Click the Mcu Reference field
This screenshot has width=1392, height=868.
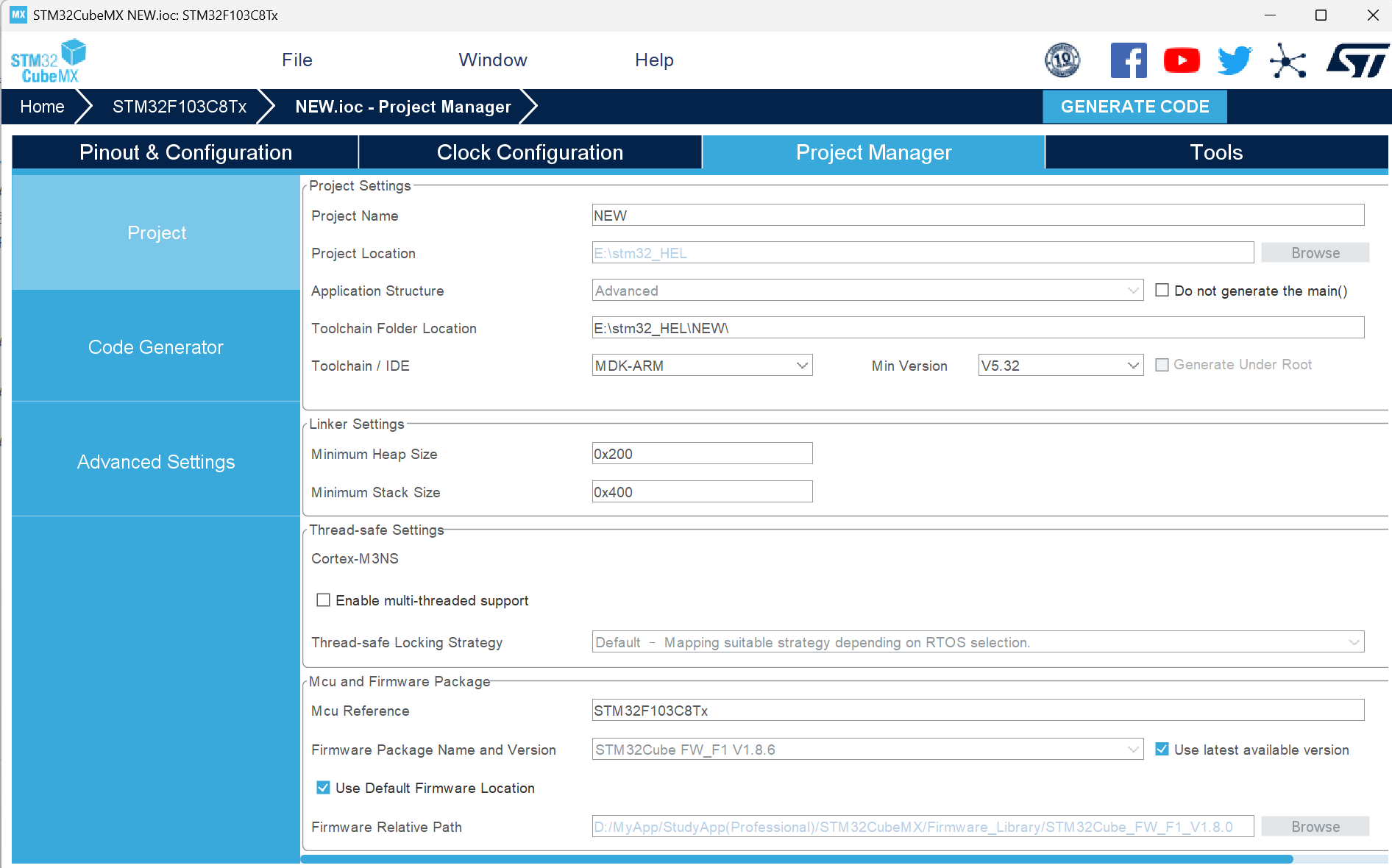point(978,711)
